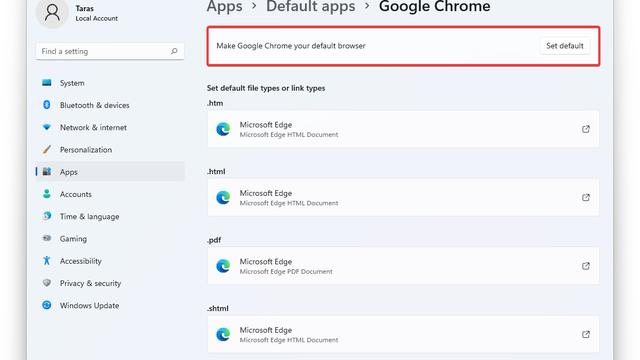Open external link icon for .htm
Image resolution: width=640 pixels, height=360 pixels.
pyautogui.click(x=586, y=129)
